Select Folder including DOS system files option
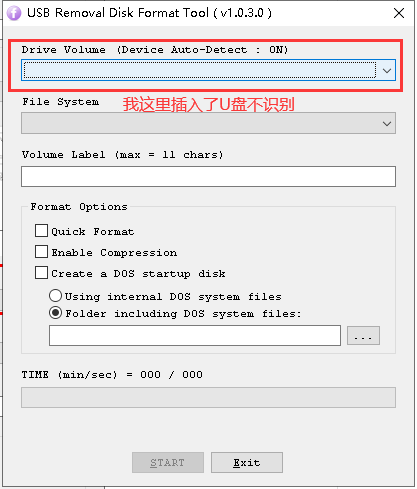The width and height of the screenshot is (417, 489). point(55,313)
